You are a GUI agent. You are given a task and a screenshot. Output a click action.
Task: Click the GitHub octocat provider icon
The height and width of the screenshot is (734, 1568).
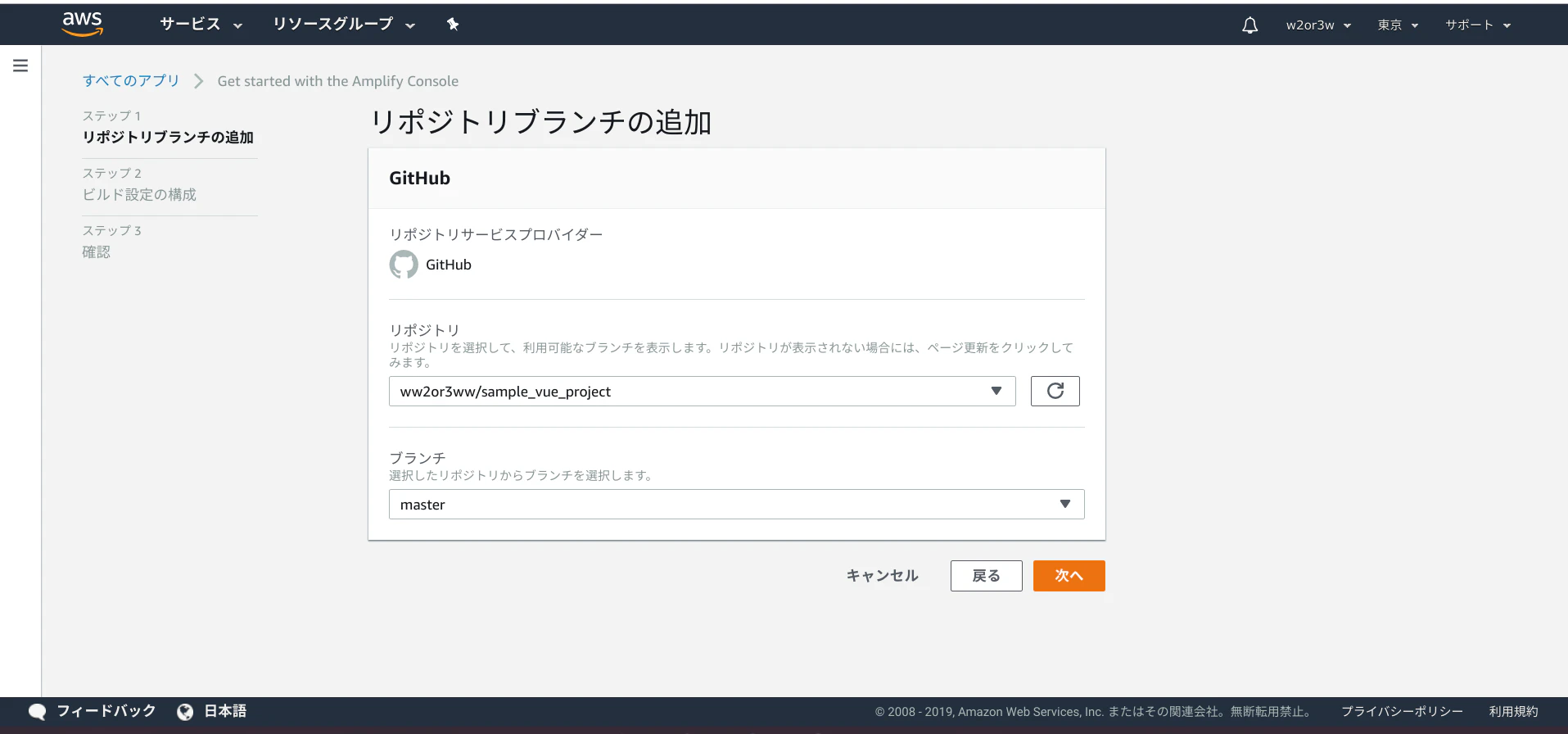click(404, 265)
